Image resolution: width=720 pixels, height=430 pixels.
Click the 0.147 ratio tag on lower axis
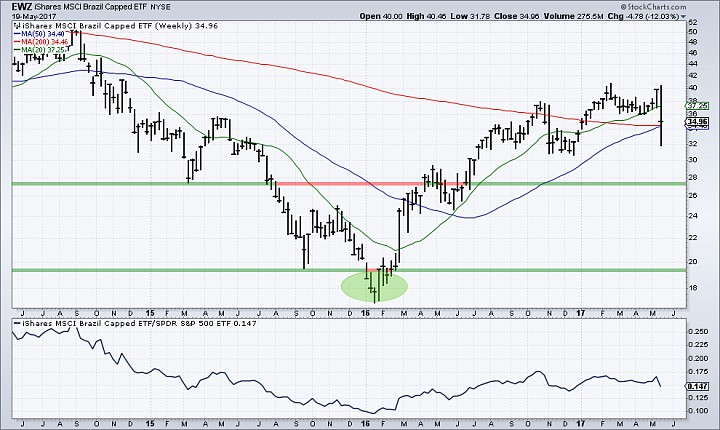[x=698, y=386]
